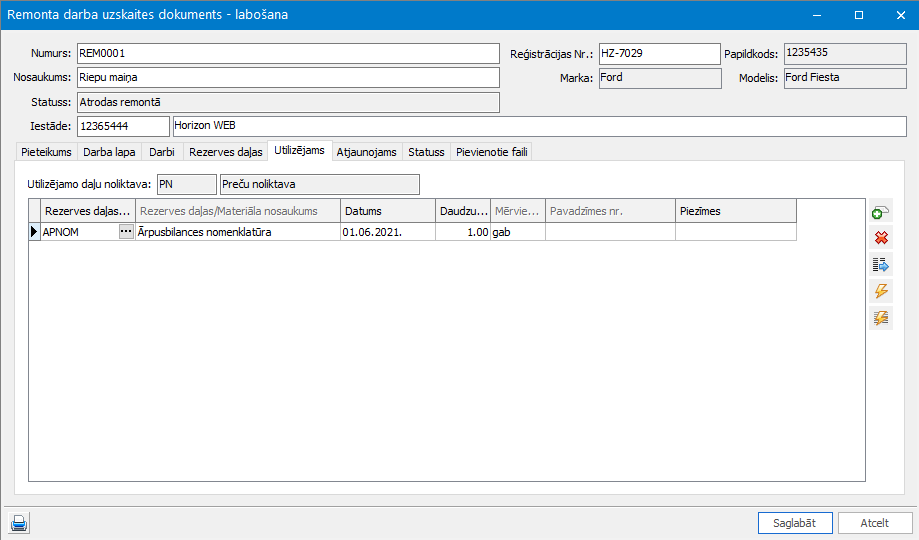Open the lookup ellipsis in the APNOM cell
This screenshot has height=540, width=919.
(126, 232)
